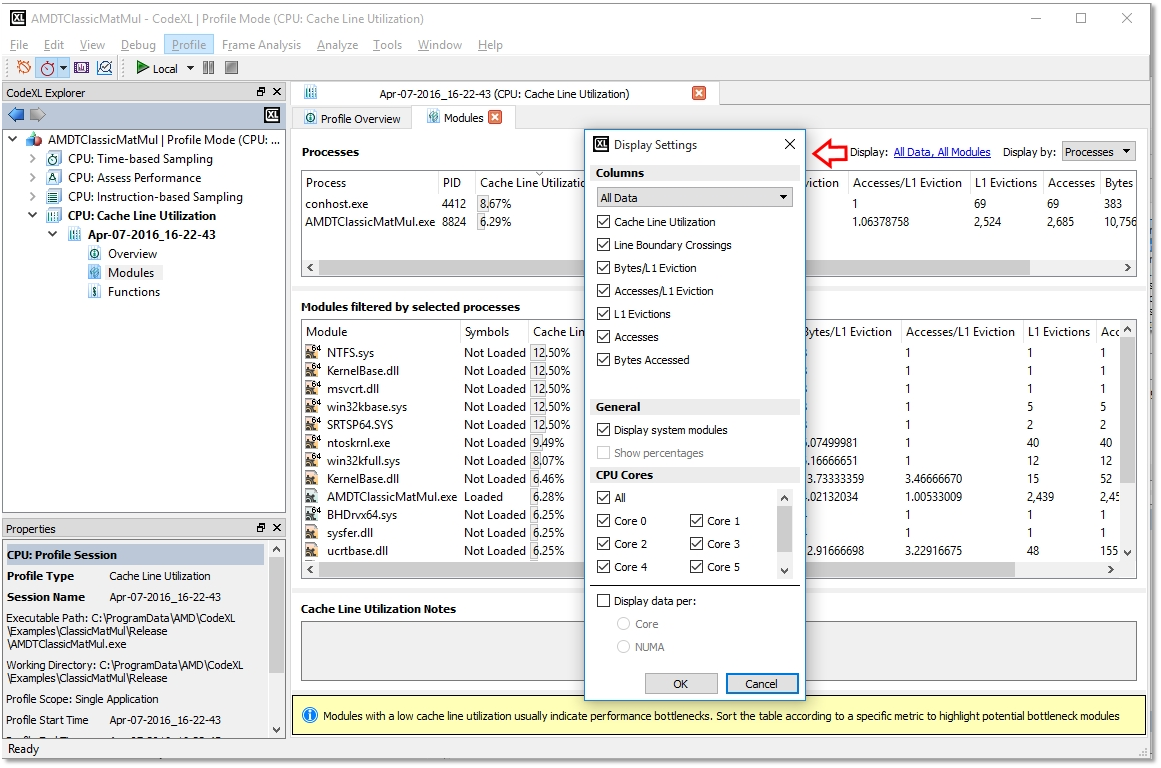Switch to Debug mode via the bug icon
Screen dimensions: 1161x768
pyautogui.click(x=24, y=67)
